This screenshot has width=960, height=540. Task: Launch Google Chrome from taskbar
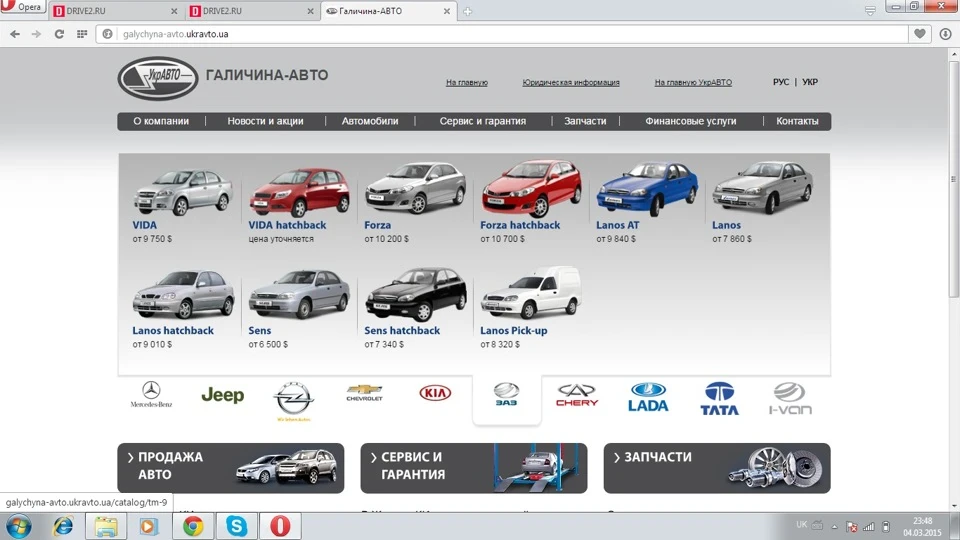click(x=193, y=527)
